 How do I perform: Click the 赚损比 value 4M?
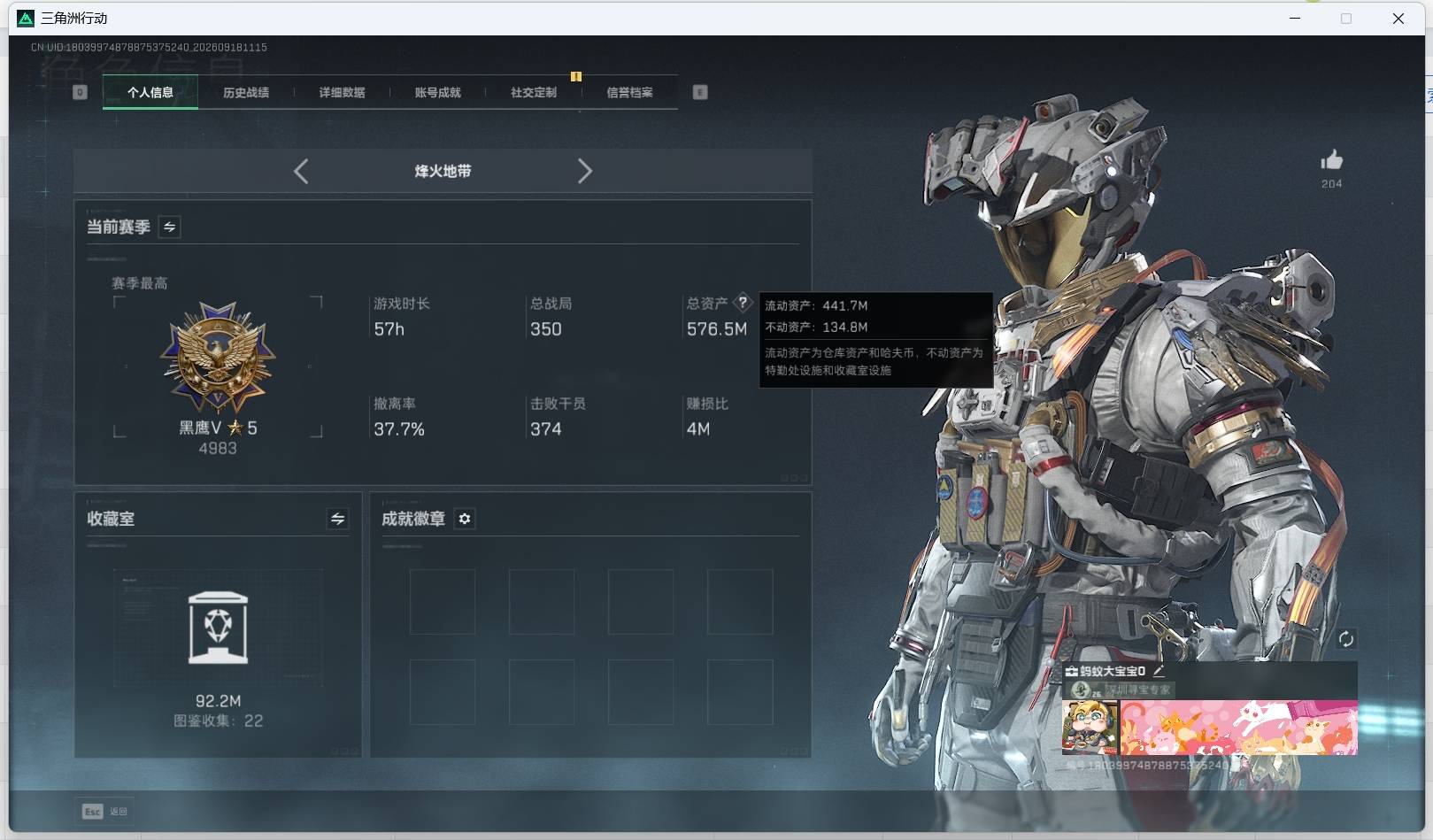(x=698, y=429)
